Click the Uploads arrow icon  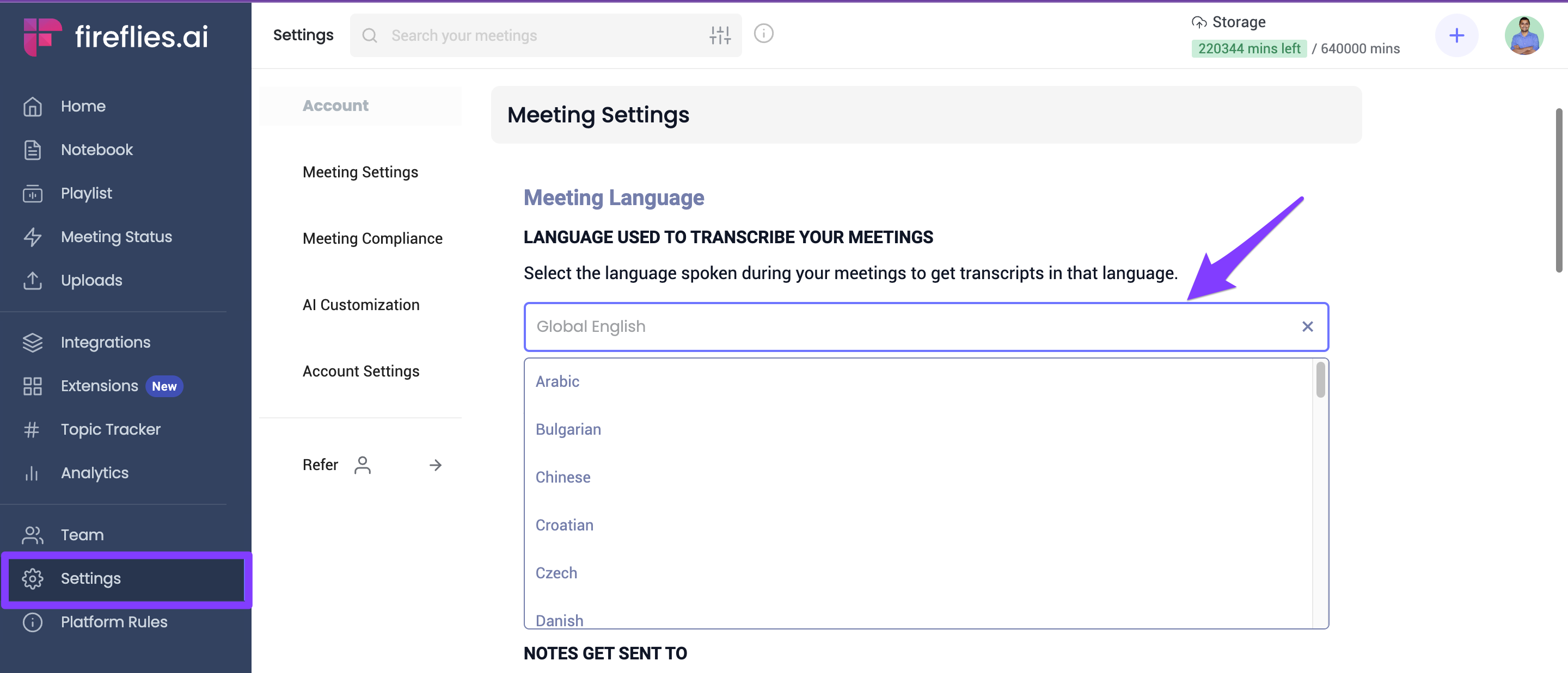(x=32, y=281)
